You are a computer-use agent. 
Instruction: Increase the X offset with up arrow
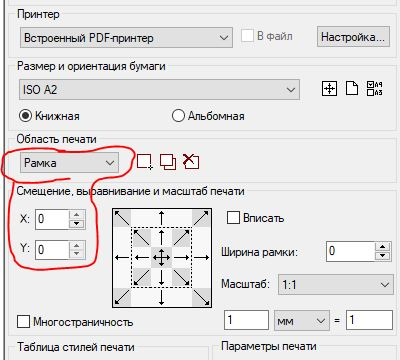77,215
